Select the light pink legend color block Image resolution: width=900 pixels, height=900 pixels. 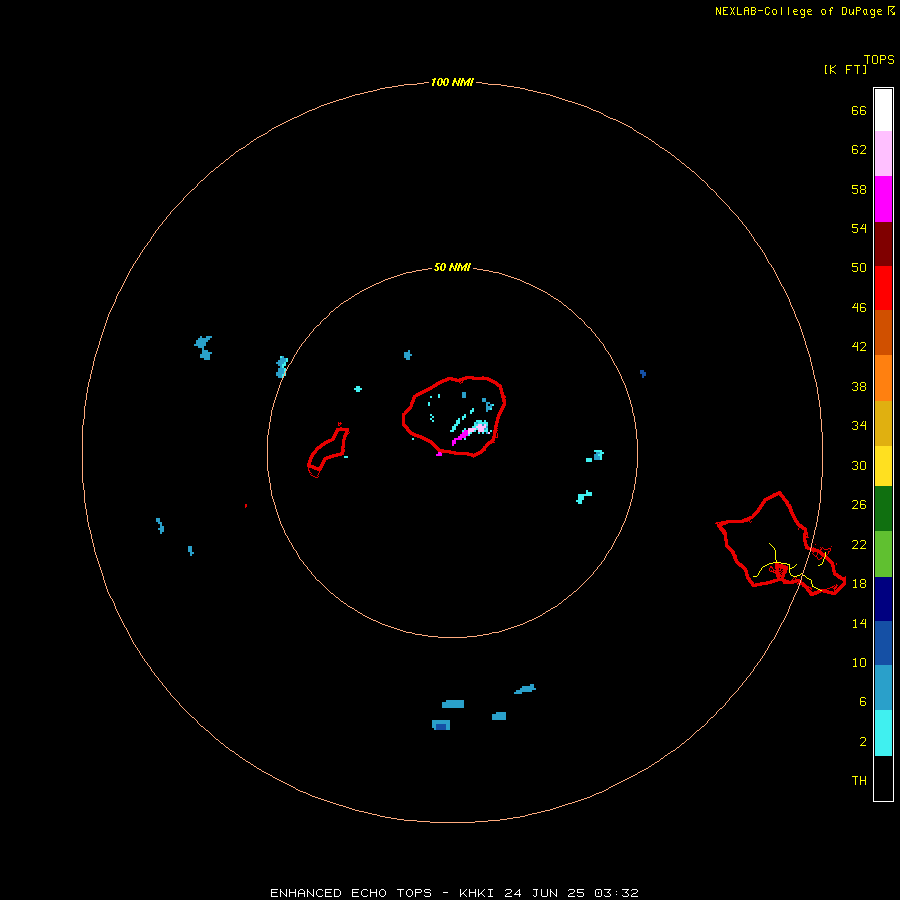(x=883, y=153)
